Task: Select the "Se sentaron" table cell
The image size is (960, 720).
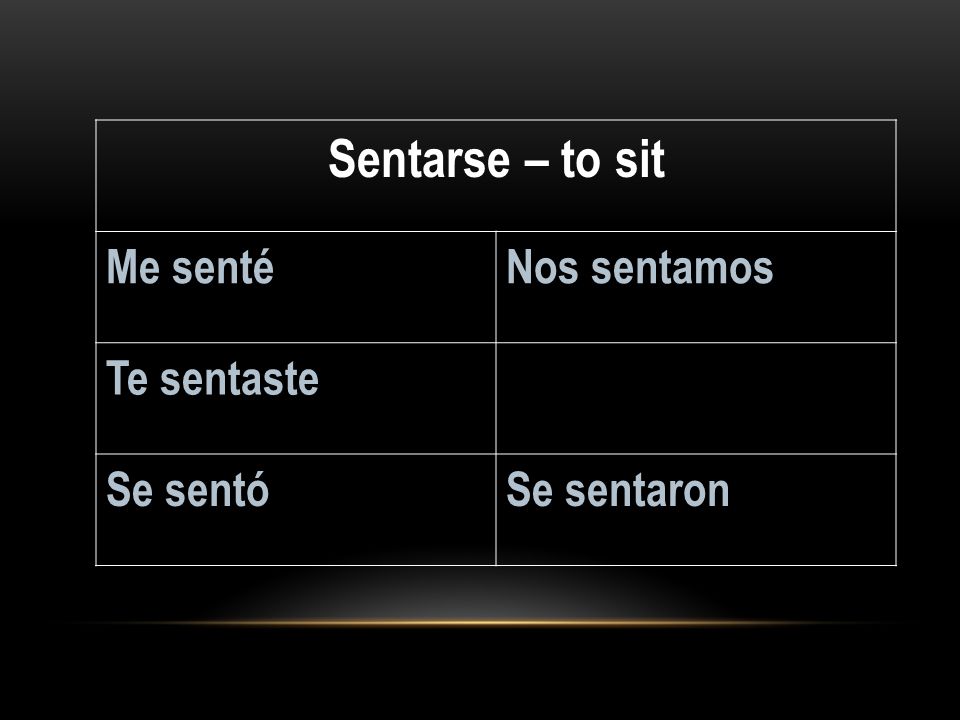Action: click(x=696, y=510)
